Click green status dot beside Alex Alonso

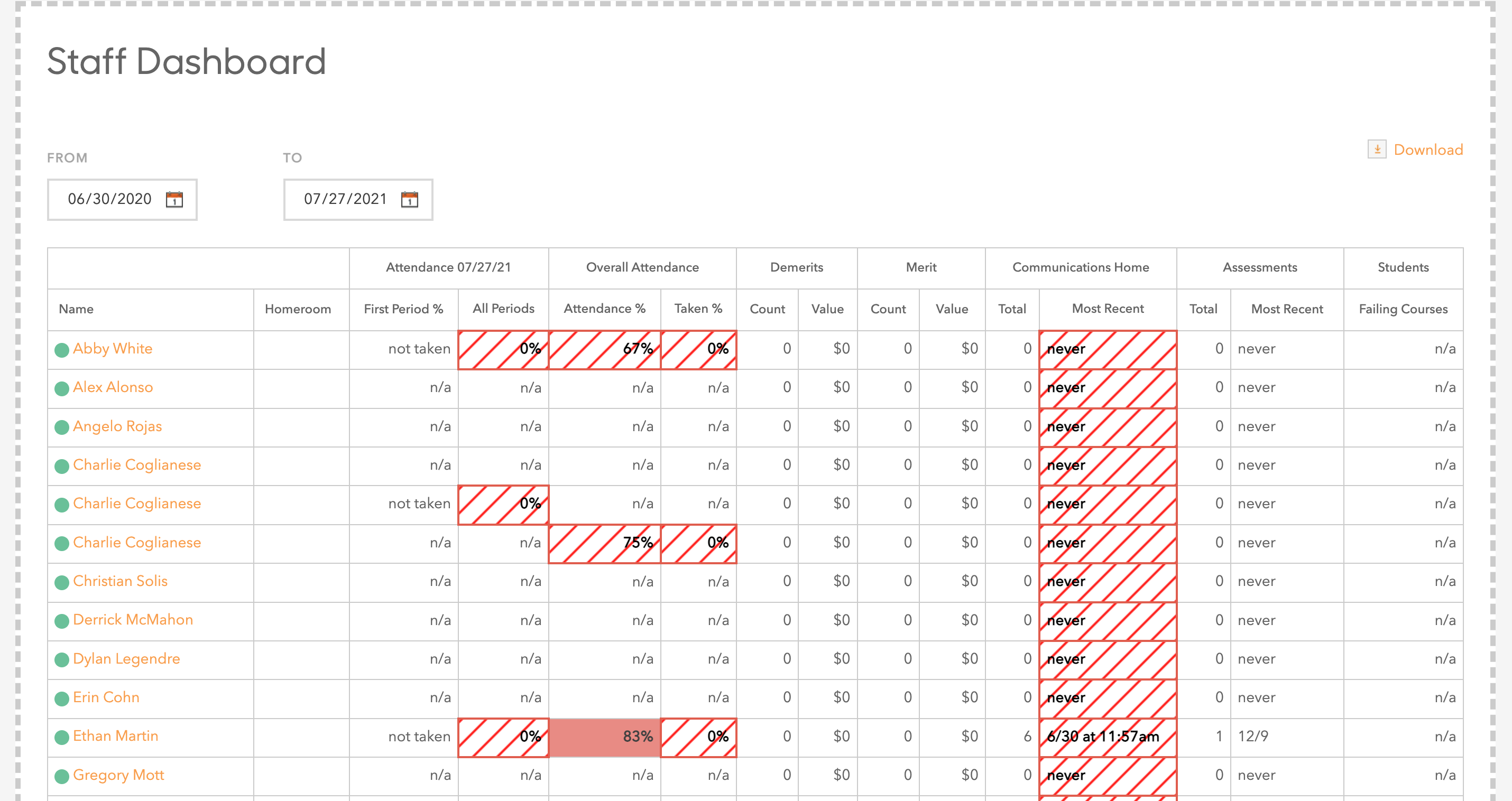coord(62,389)
